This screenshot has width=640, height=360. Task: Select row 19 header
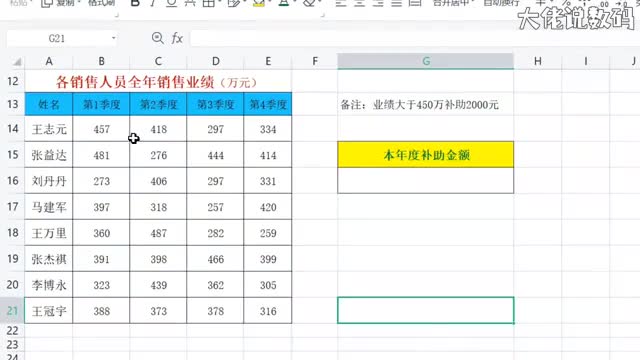coord(12,259)
